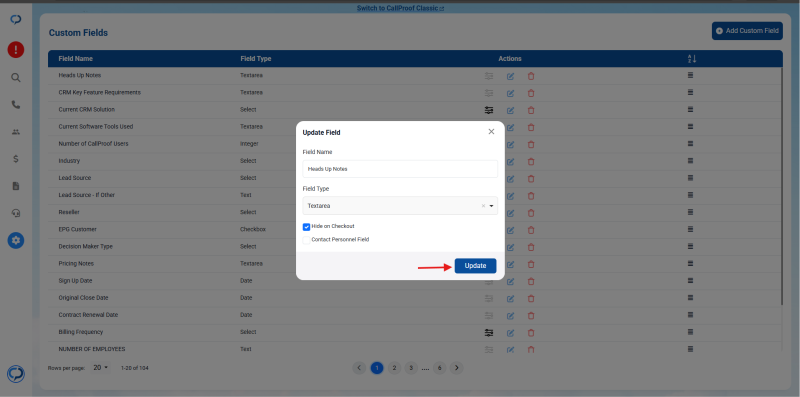Viewport: 800px width, 397px height.
Task: Select the EPG Customer row name
Action: (x=78, y=230)
